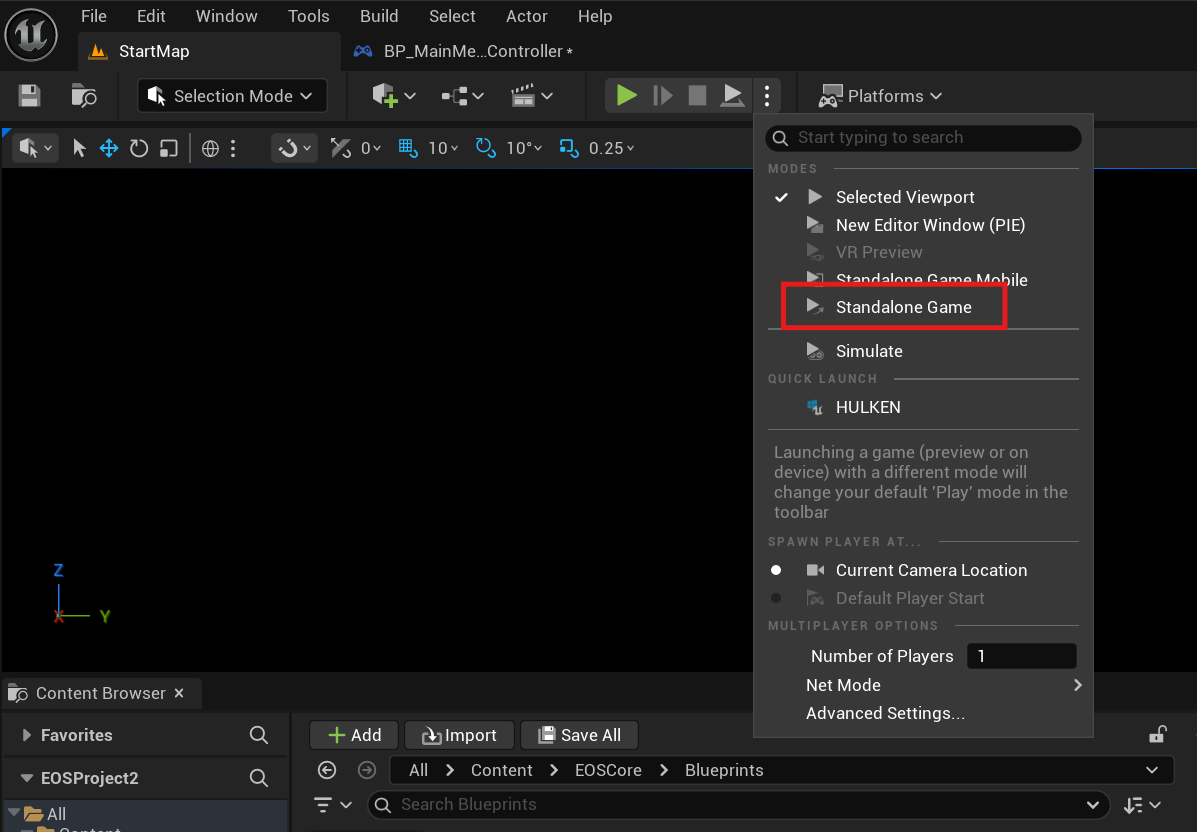Image resolution: width=1197 pixels, height=832 pixels.
Task: Select the Rotate transform tool
Action: click(x=139, y=148)
